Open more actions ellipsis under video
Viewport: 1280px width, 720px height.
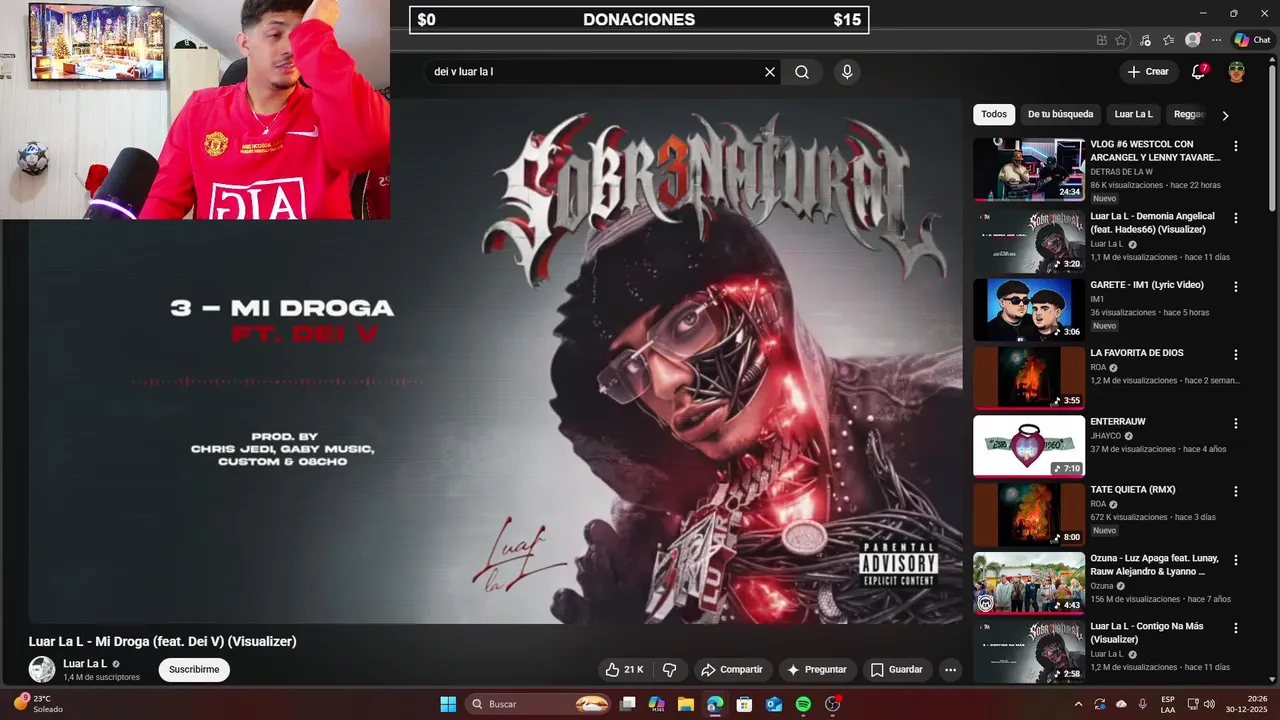tap(951, 670)
